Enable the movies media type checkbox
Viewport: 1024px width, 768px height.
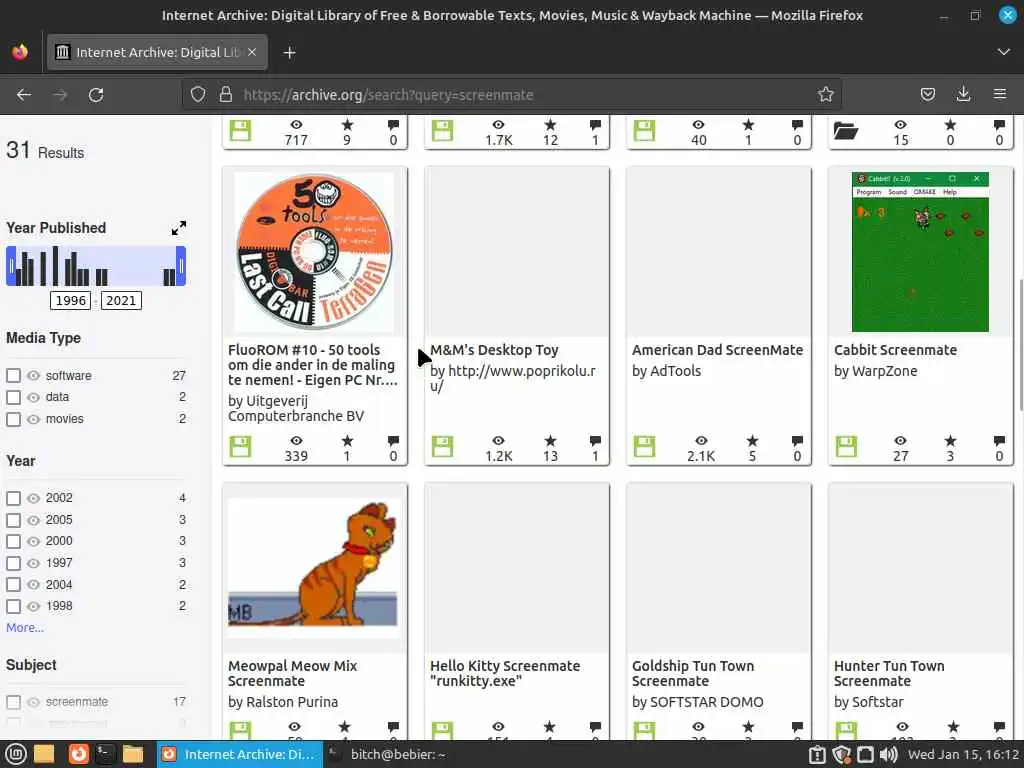click(x=13, y=419)
